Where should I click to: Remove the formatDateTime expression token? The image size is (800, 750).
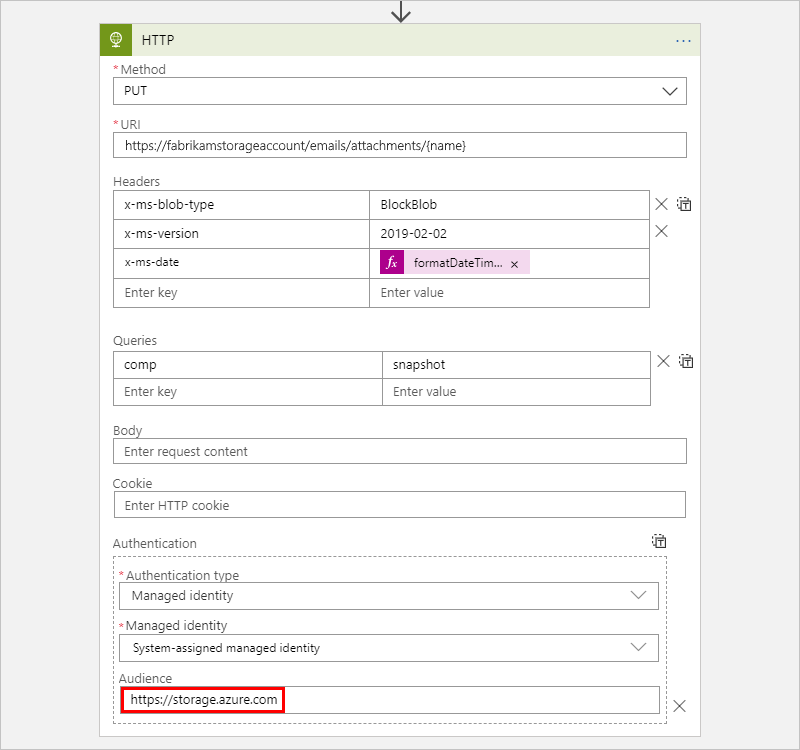coord(514,263)
